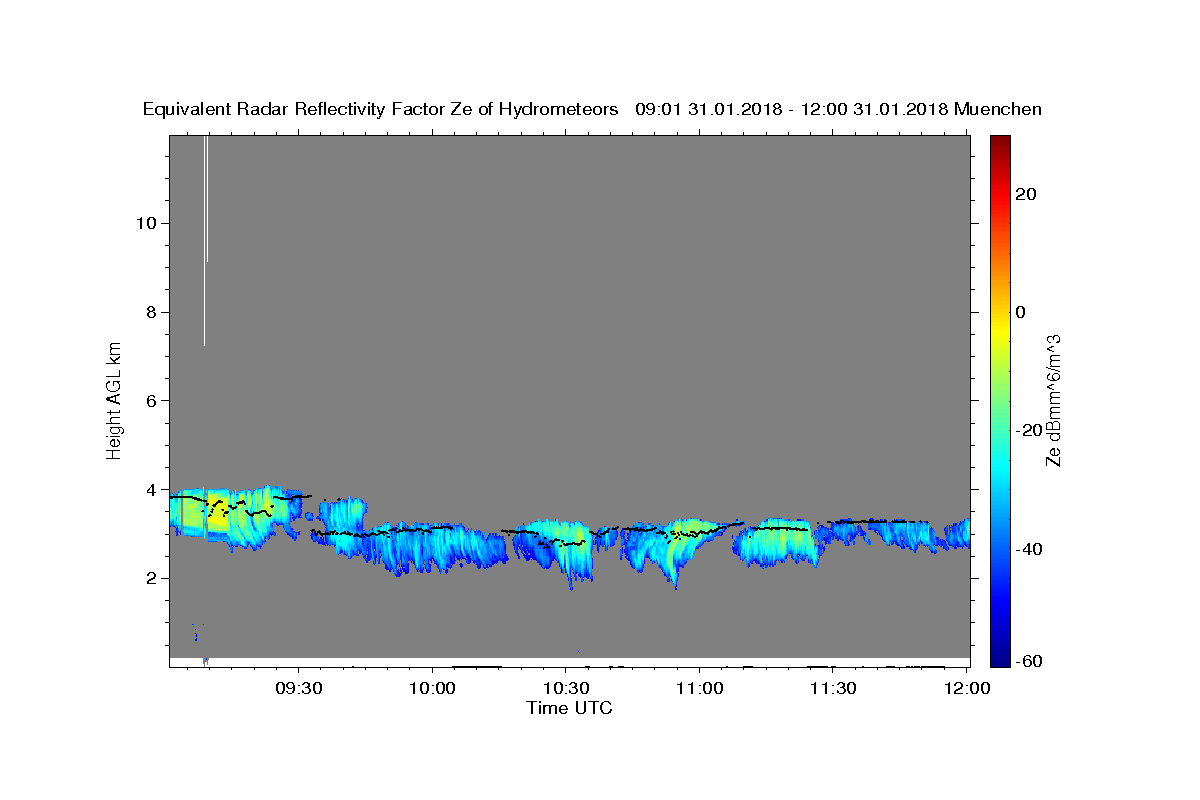Click the cloud fall streak tip near 10:55
Viewport: 1200px width, 800px height.
676,584
